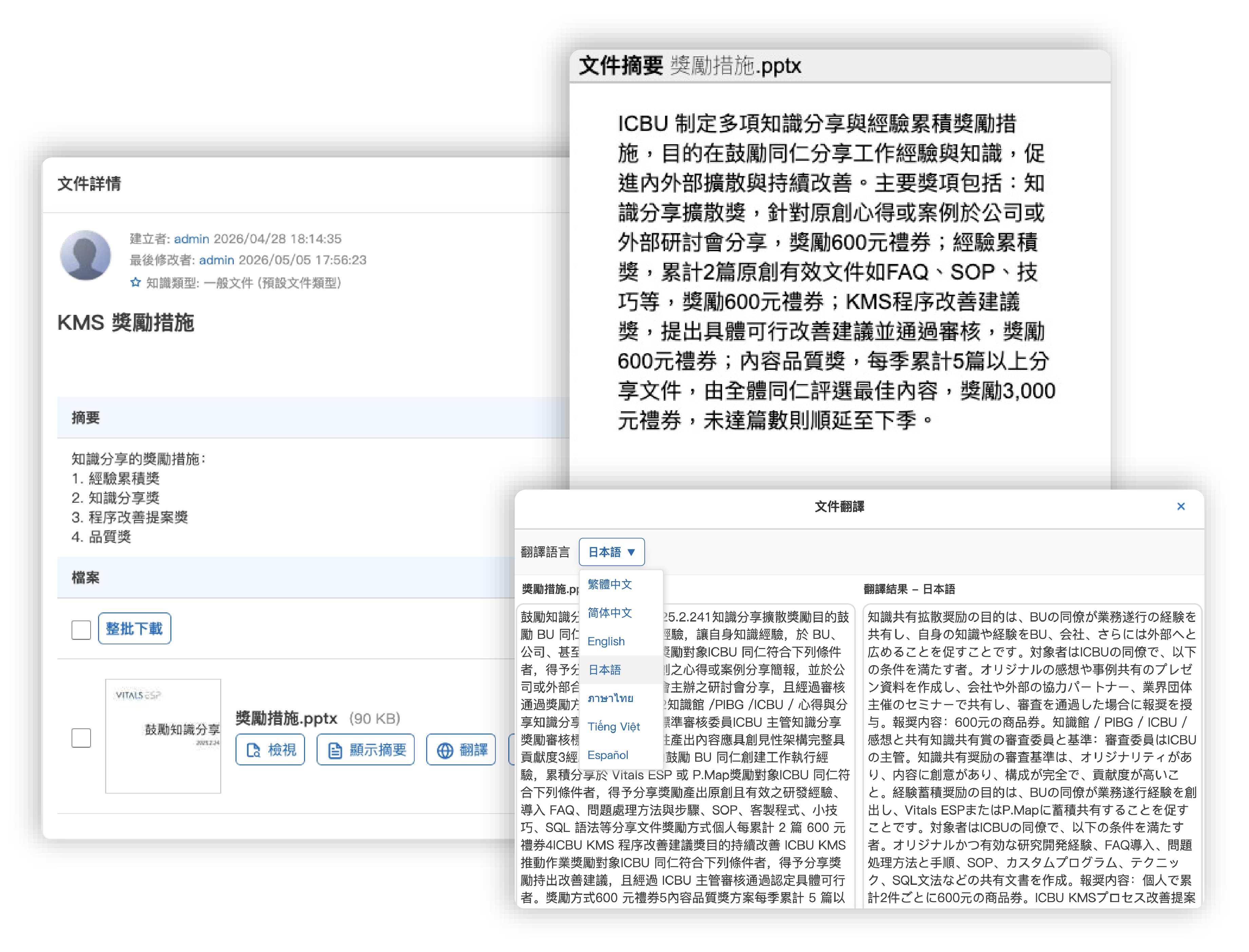Click the (90 KB) file size text
Screen dimensions: 1249x952
point(375,719)
